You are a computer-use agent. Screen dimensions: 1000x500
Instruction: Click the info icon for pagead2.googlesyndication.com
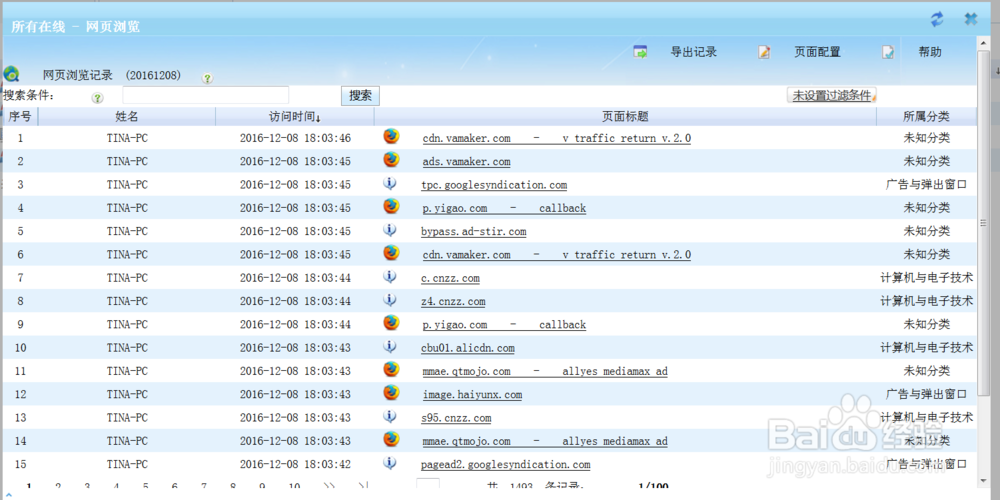pos(390,463)
